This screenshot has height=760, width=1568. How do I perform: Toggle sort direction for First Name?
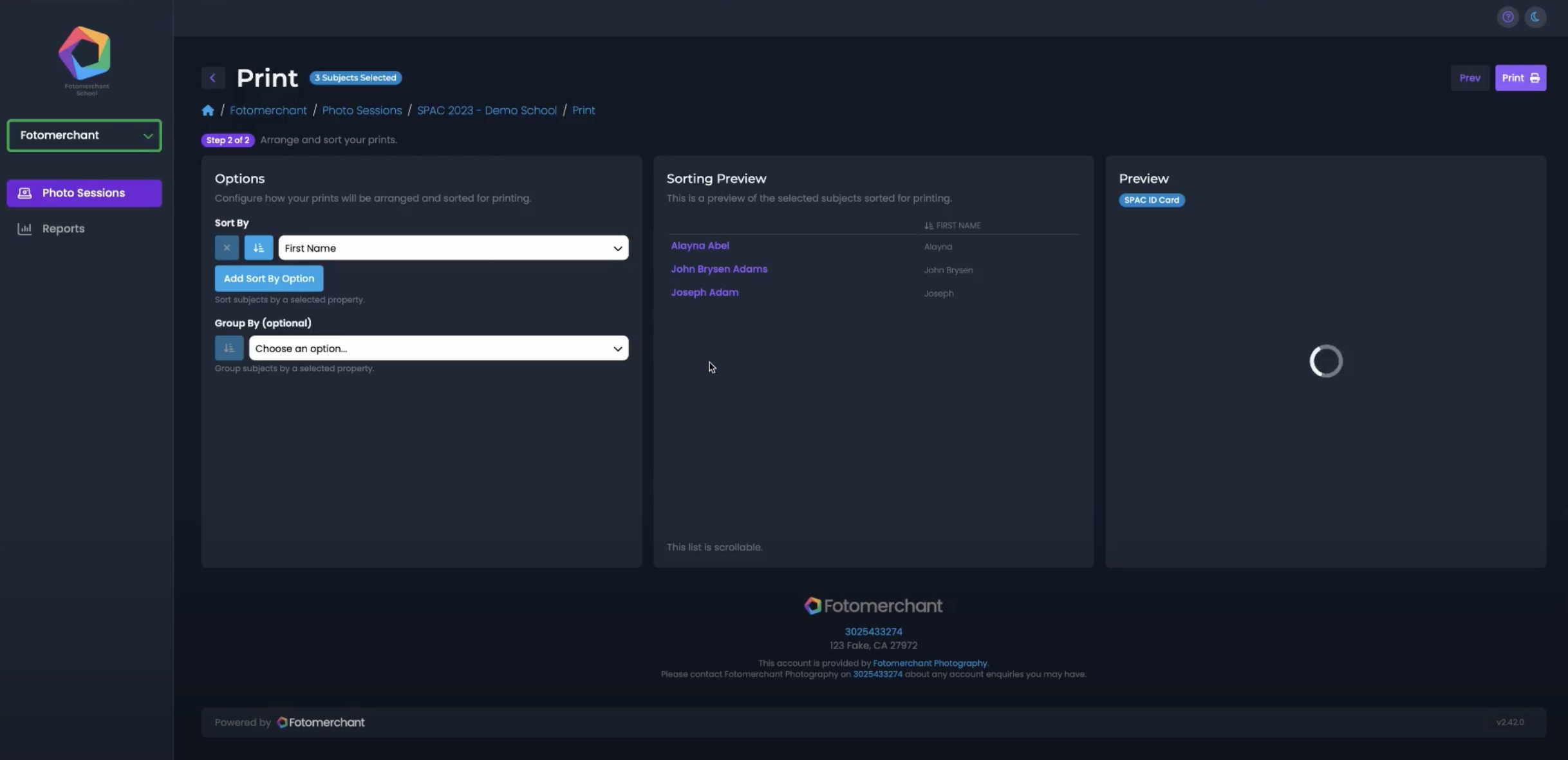click(259, 248)
